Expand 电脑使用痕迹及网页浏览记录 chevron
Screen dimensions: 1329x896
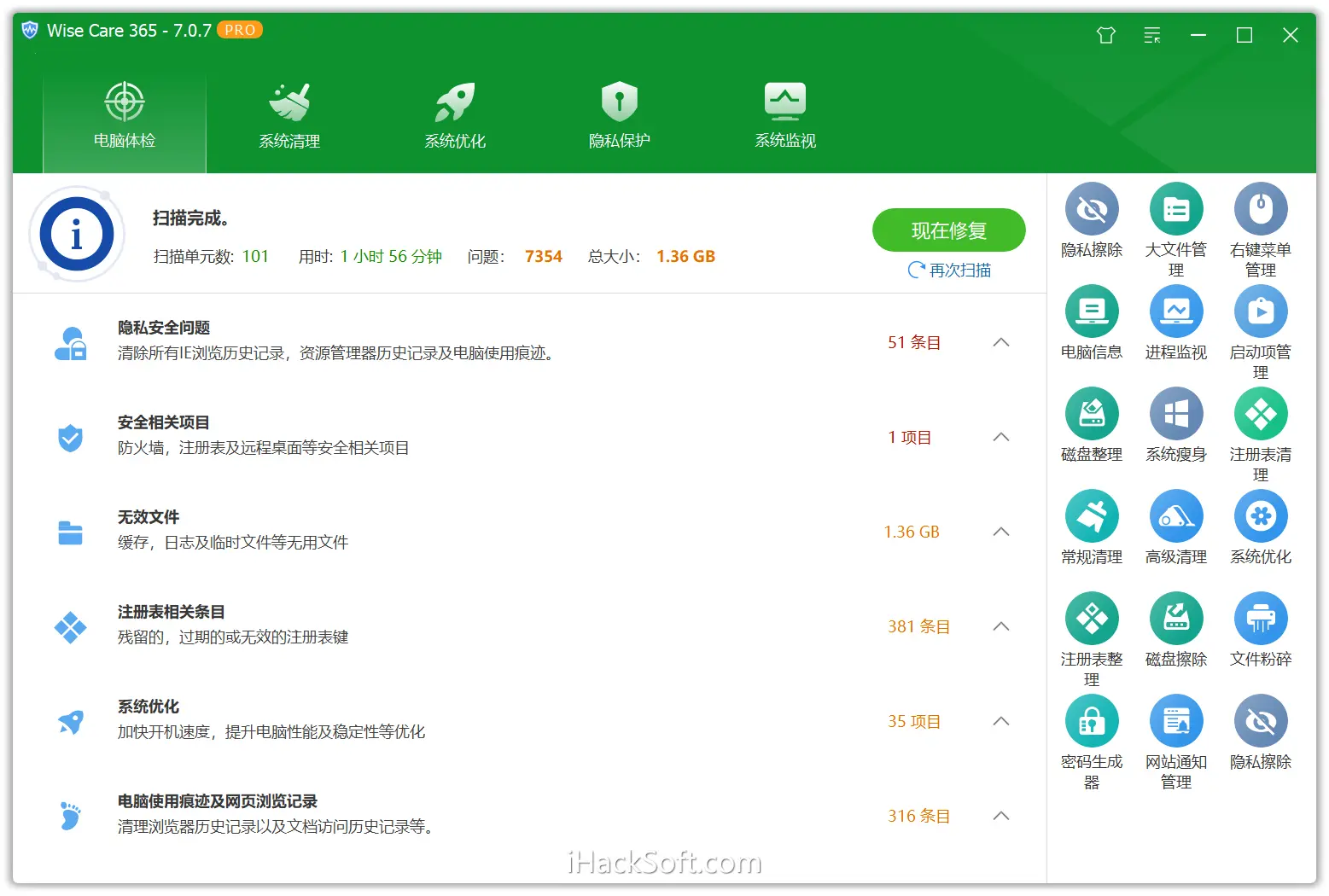[x=1001, y=816]
